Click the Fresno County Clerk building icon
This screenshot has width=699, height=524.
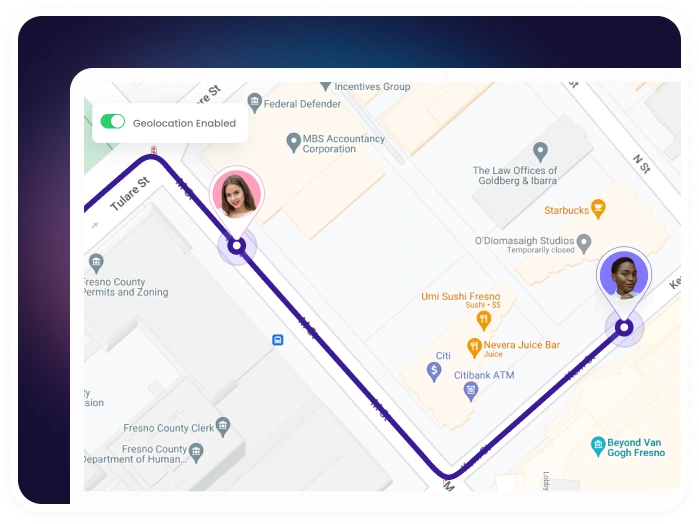tap(223, 426)
